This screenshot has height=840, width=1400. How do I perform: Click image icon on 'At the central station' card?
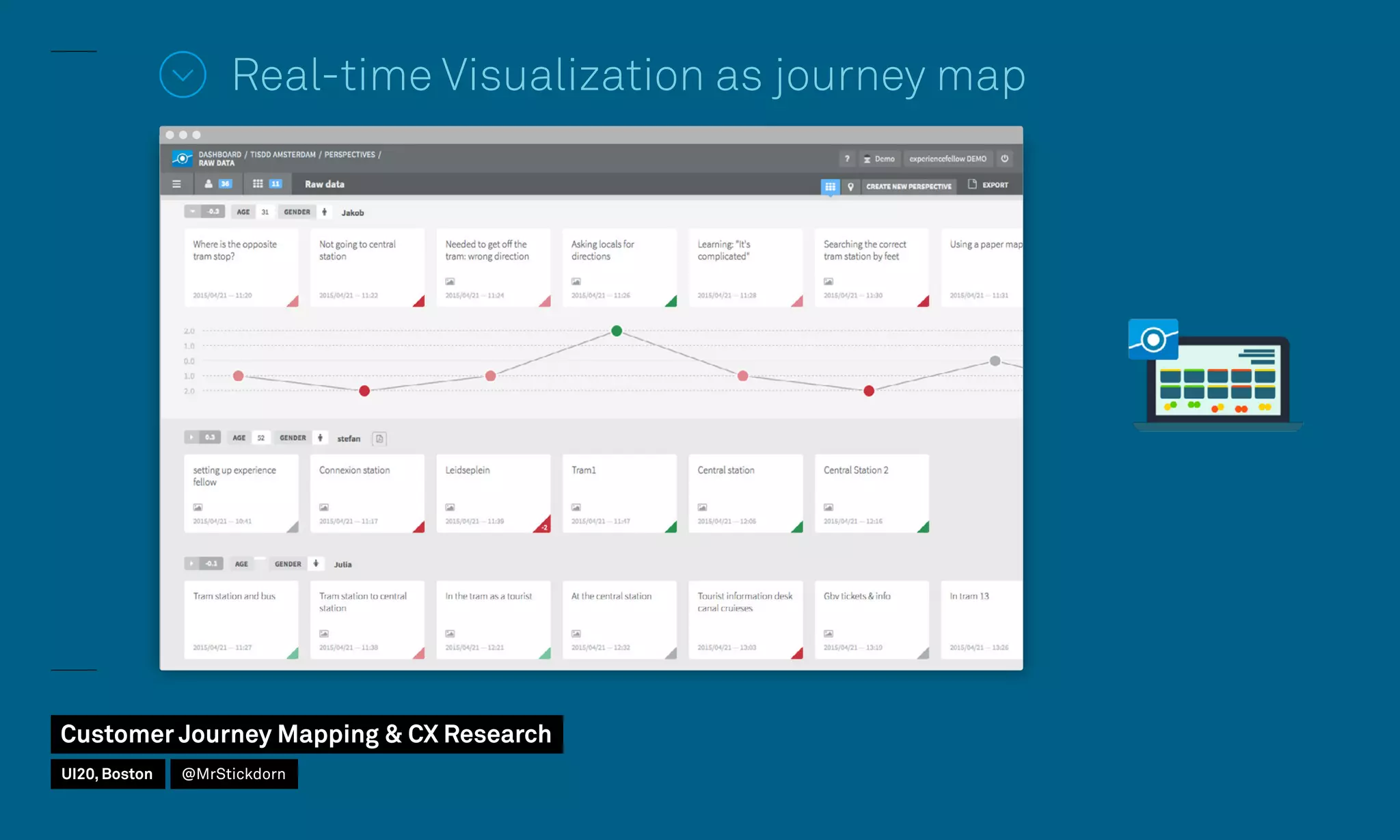coord(576,634)
